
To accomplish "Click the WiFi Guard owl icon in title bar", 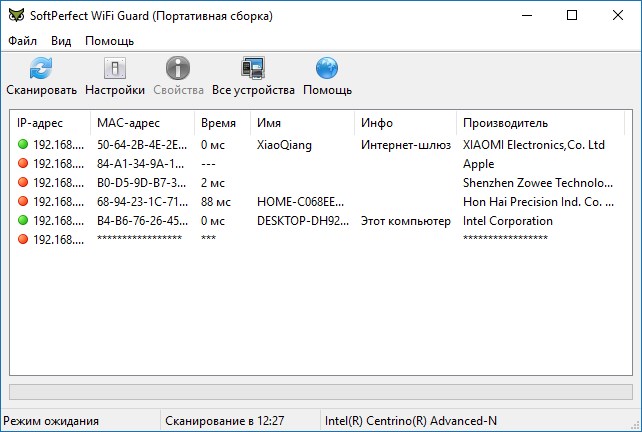I will click(x=16, y=16).
